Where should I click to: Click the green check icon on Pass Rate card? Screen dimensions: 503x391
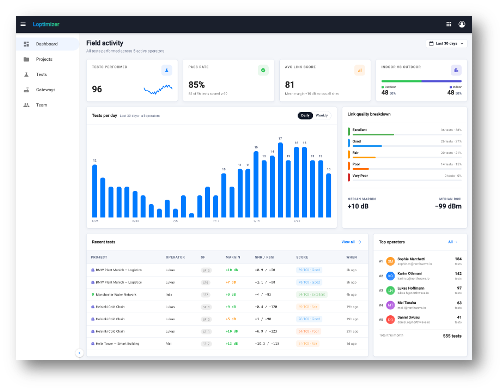click(263, 70)
